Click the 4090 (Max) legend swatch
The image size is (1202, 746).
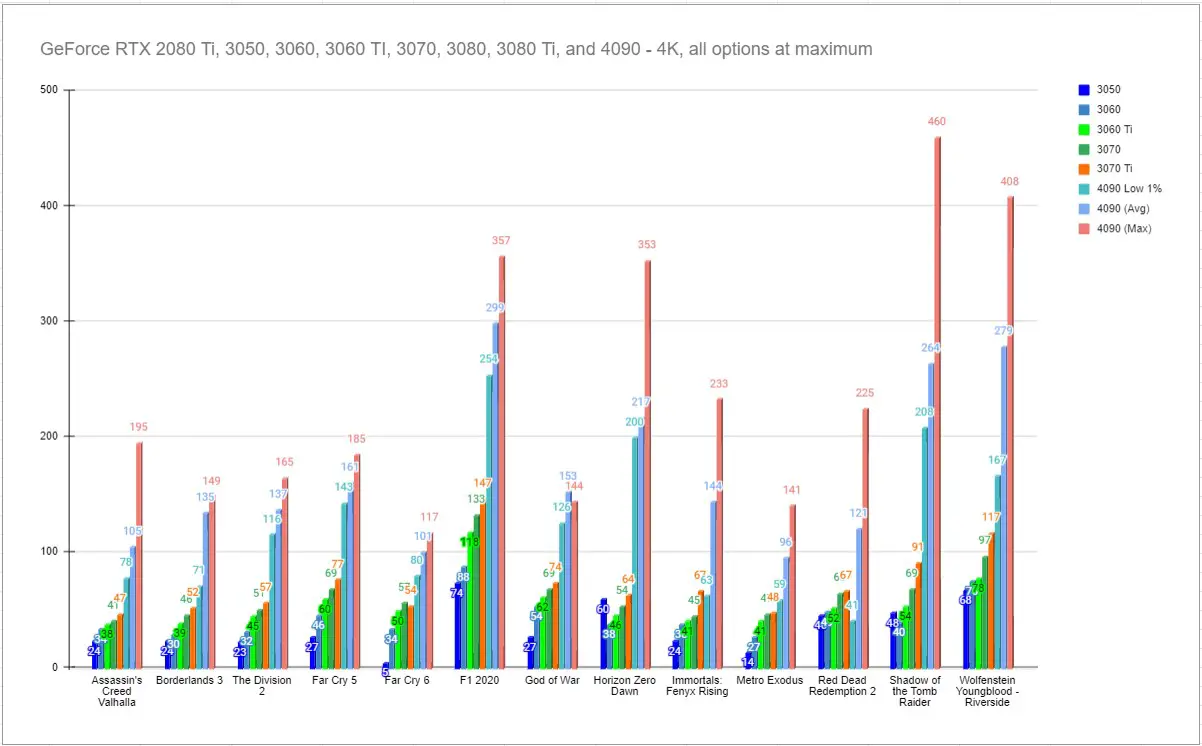tap(1084, 228)
